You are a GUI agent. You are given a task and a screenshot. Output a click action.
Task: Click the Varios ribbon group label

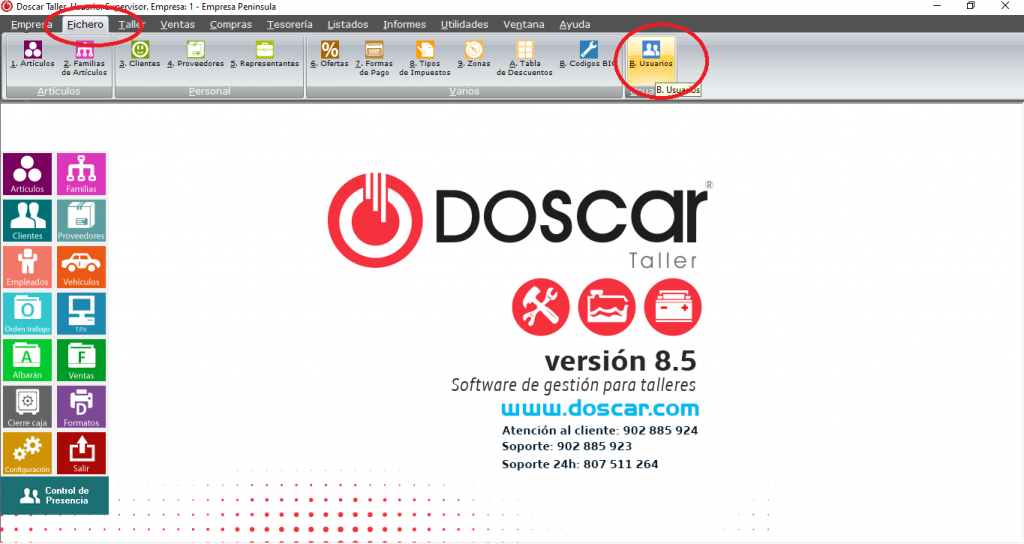point(464,91)
